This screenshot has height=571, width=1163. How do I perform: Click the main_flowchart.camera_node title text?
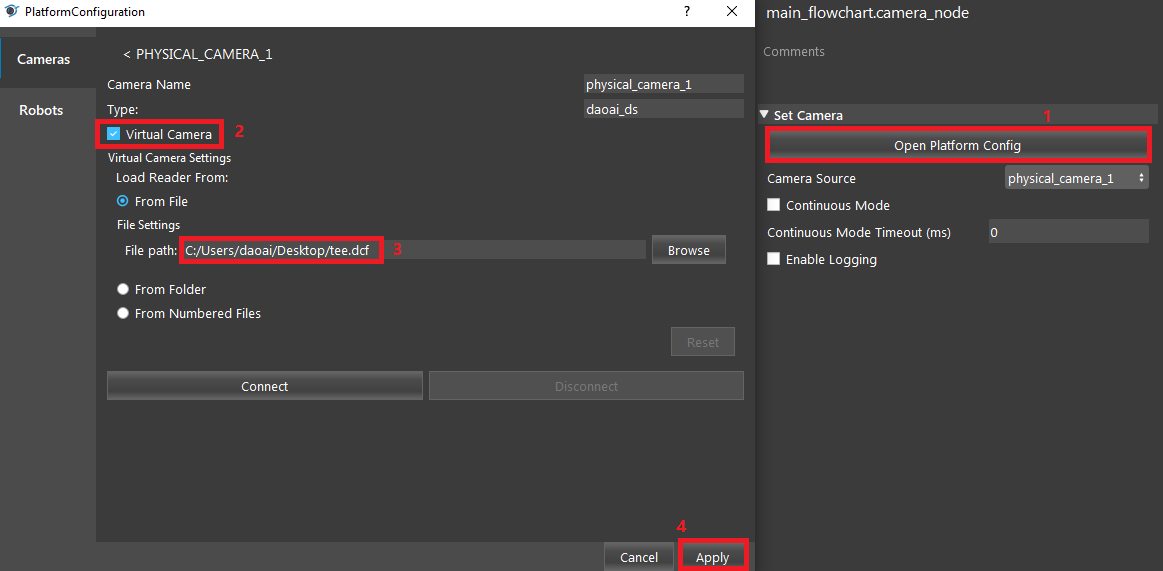(867, 13)
